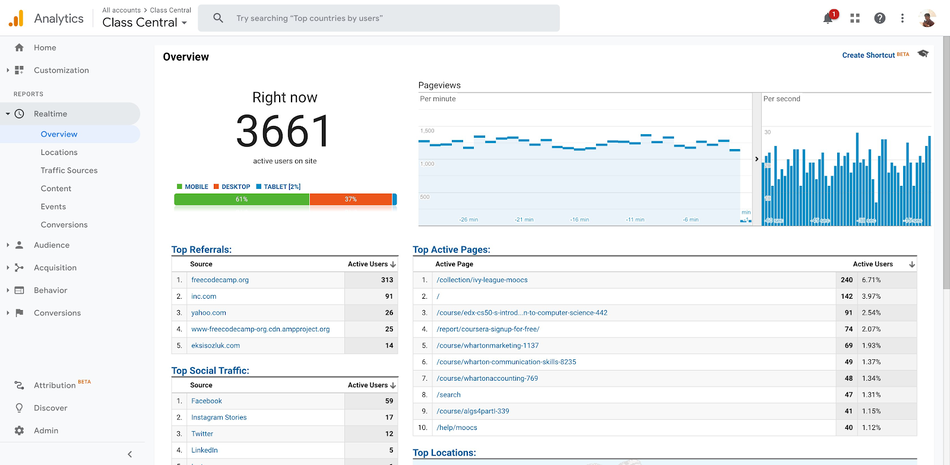950x465 pixels.
Task: Open the Google apps grid
Action: click(x=855, y=18)
